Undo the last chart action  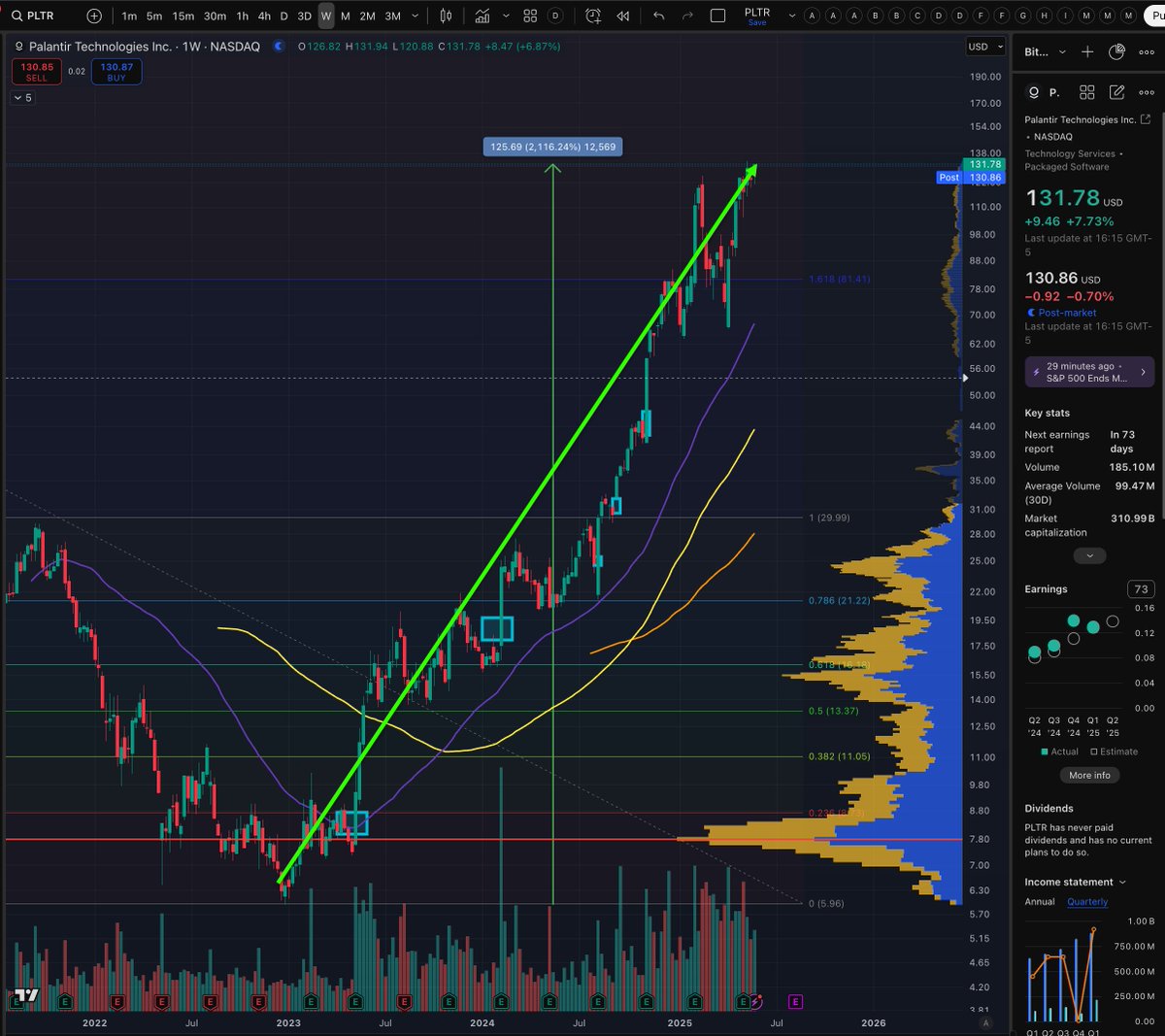(660, 16)
